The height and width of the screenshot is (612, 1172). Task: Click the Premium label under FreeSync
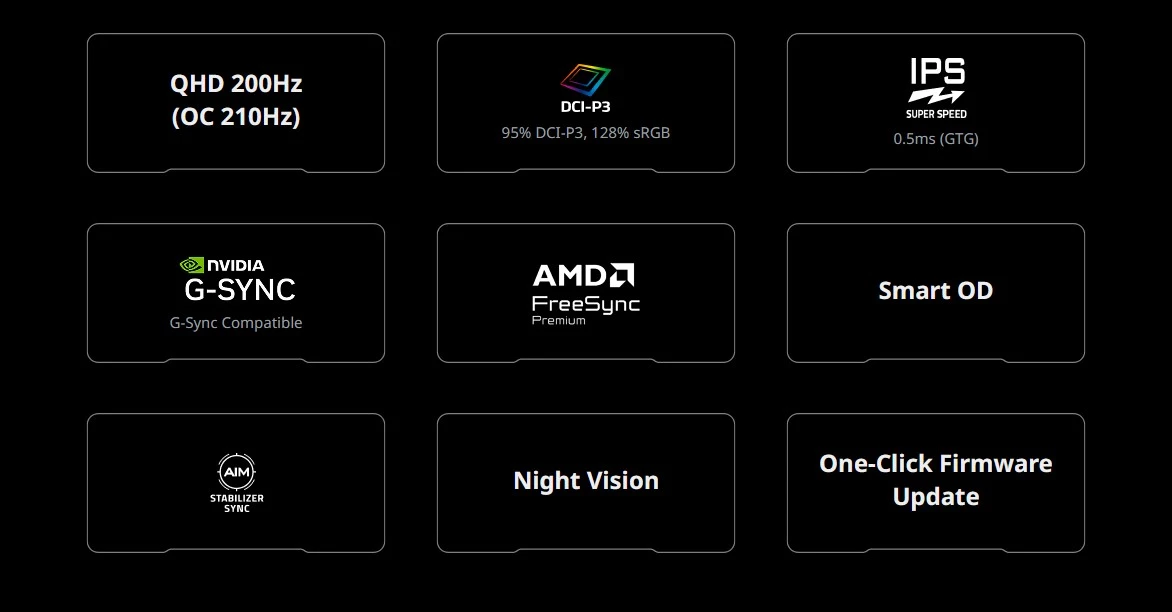click(x=558, y=321)
